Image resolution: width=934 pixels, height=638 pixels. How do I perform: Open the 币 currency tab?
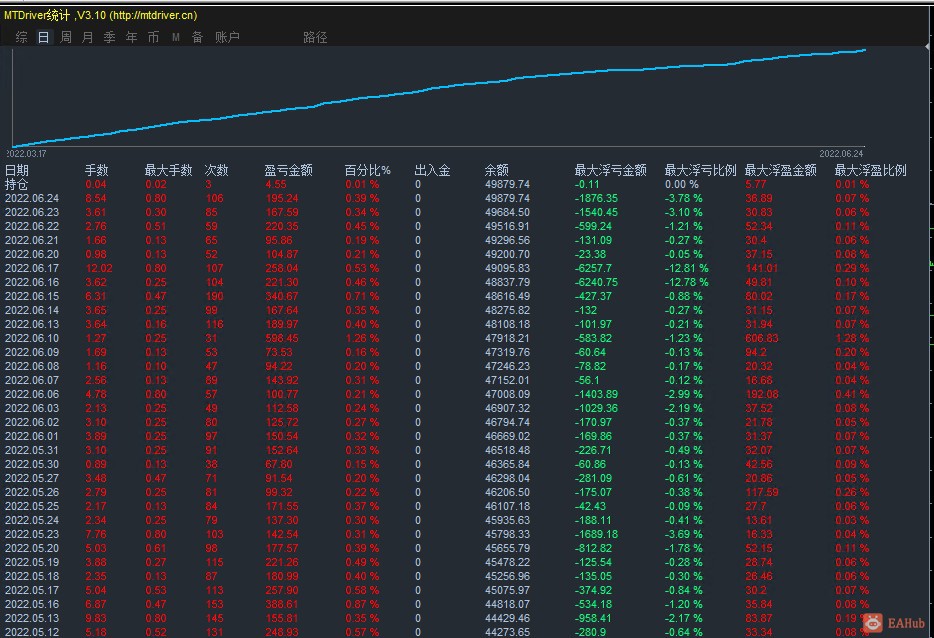153,37
